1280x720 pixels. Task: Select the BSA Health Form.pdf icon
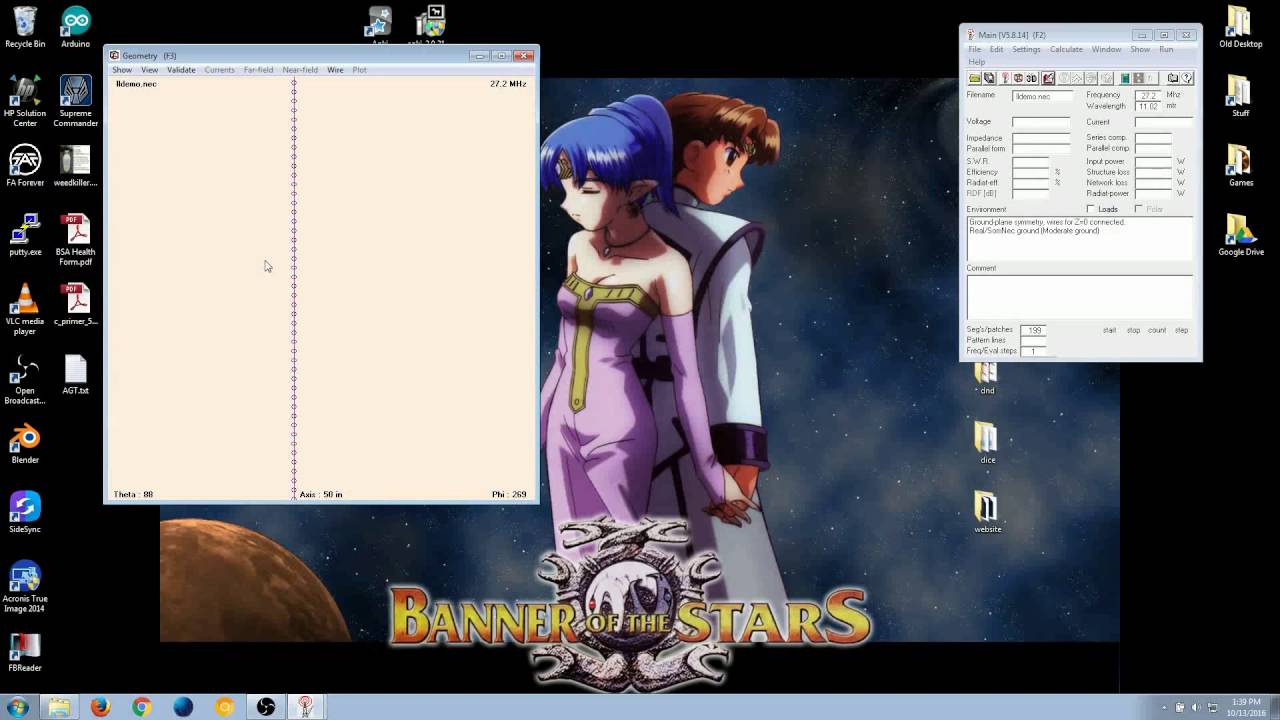coord(75,240)
